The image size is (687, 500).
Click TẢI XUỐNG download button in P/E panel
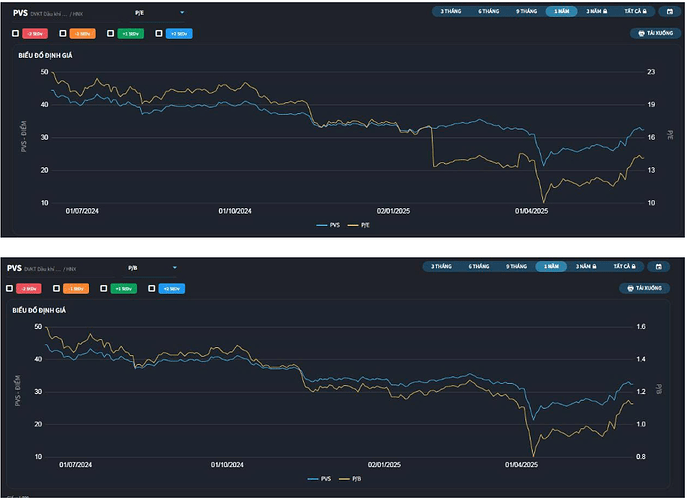656,33
